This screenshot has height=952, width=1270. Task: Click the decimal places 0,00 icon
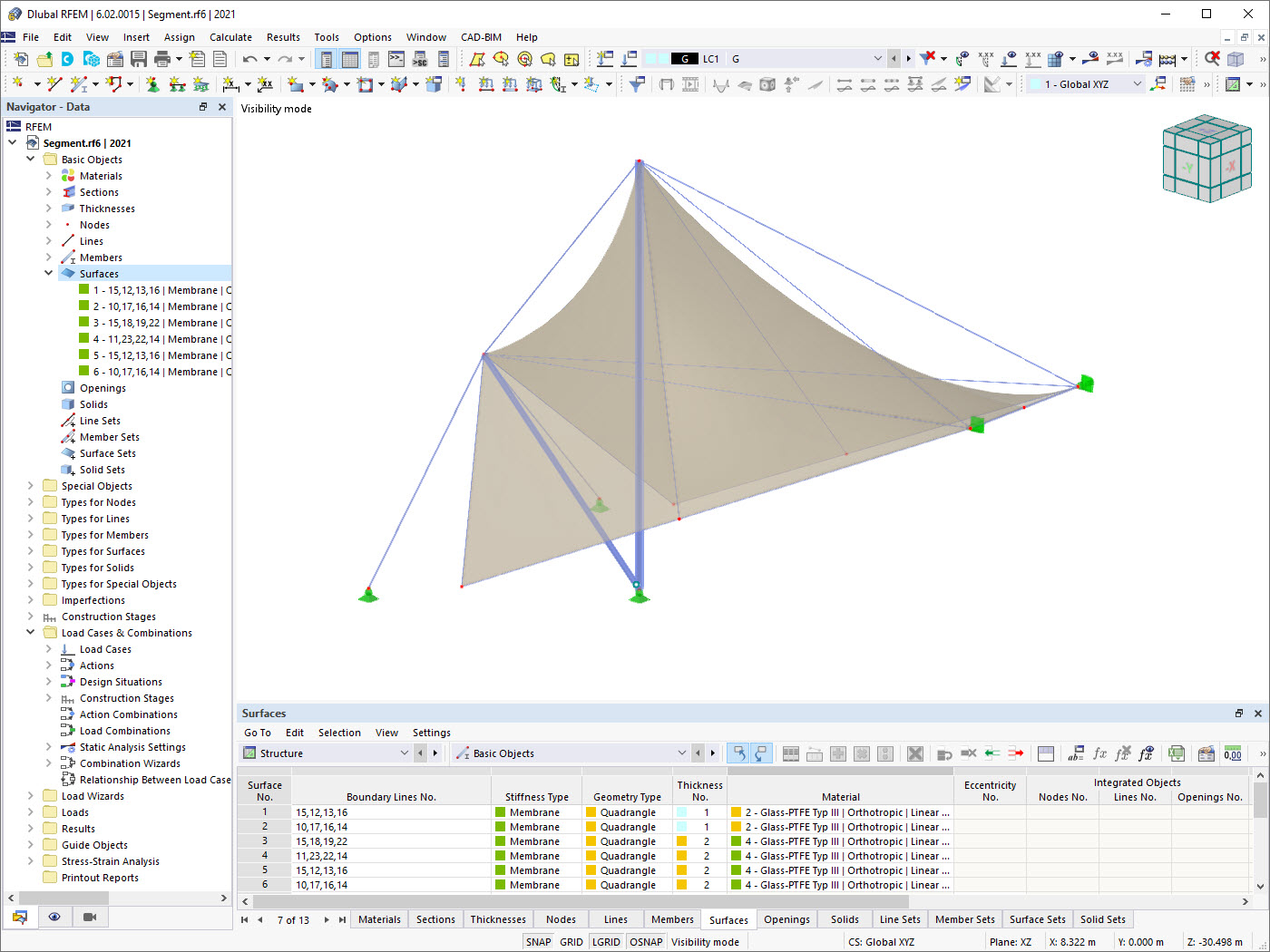pyautogui.click(x=1233, y=753)
